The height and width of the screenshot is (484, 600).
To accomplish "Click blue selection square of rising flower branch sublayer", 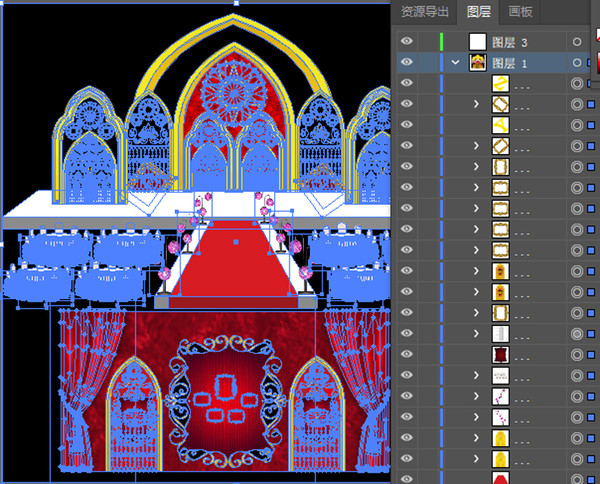I will [591, 396].
